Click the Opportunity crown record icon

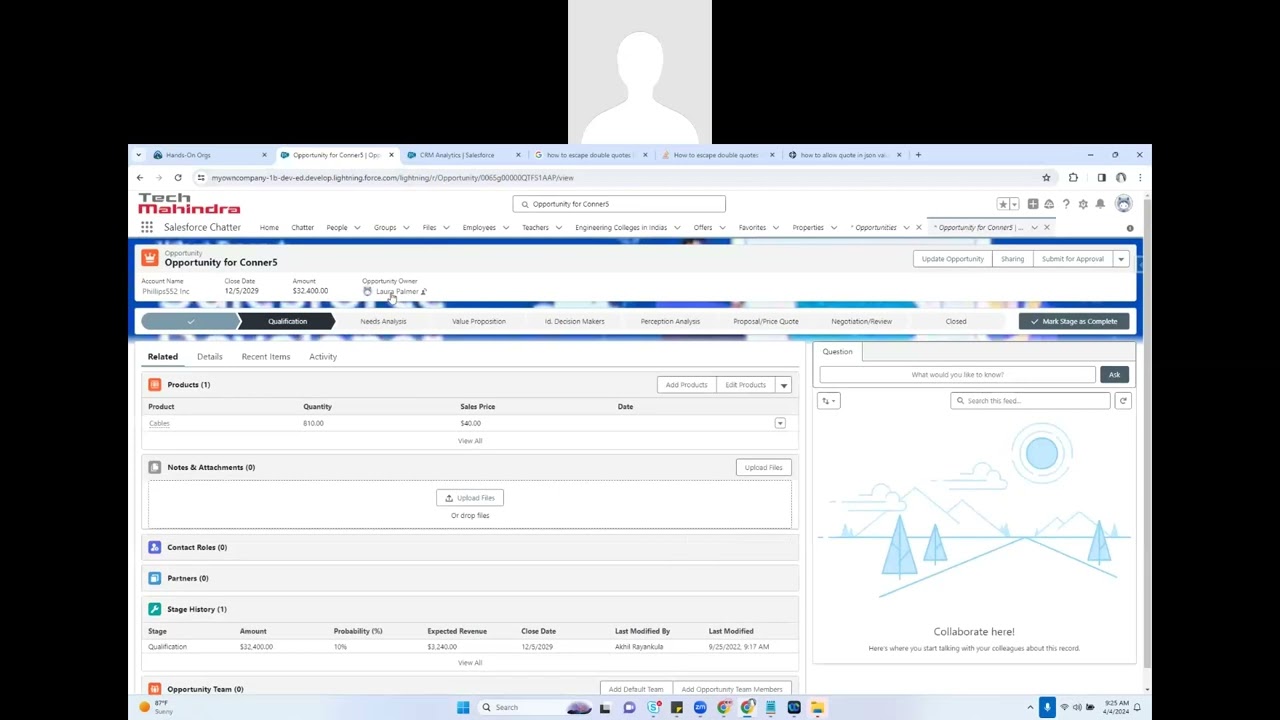click(x=150, y=258)
